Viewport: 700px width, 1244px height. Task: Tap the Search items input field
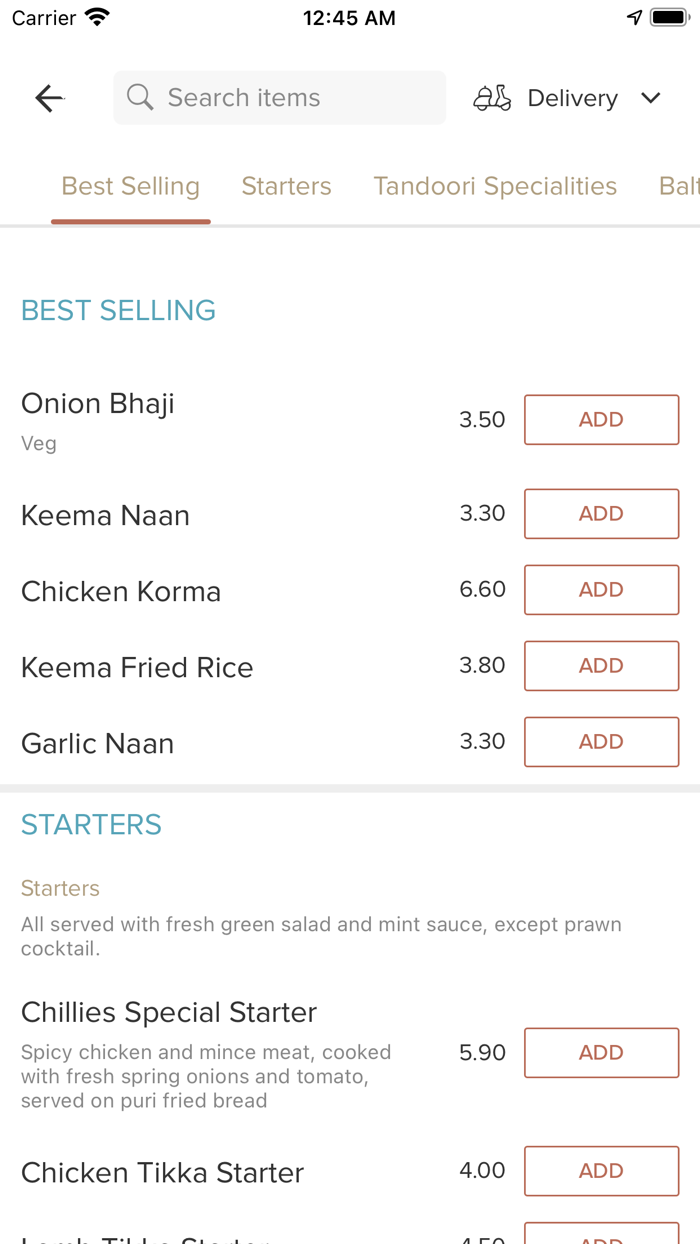point(279,97)
